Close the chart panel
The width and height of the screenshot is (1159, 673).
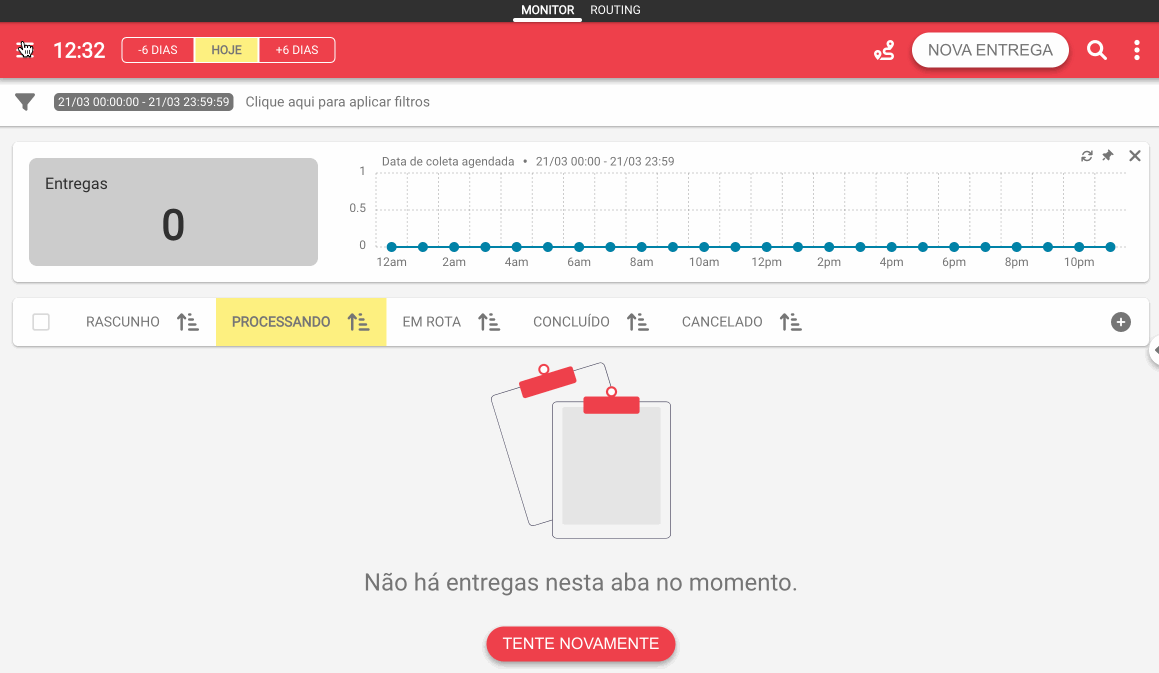click(1135, 156)
